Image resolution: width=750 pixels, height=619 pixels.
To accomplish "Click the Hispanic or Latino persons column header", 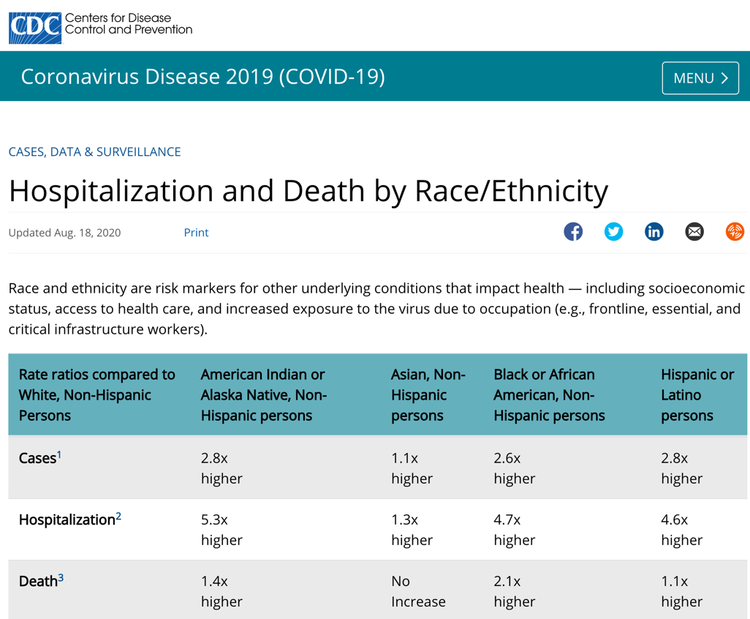I will tap(697, 395).
